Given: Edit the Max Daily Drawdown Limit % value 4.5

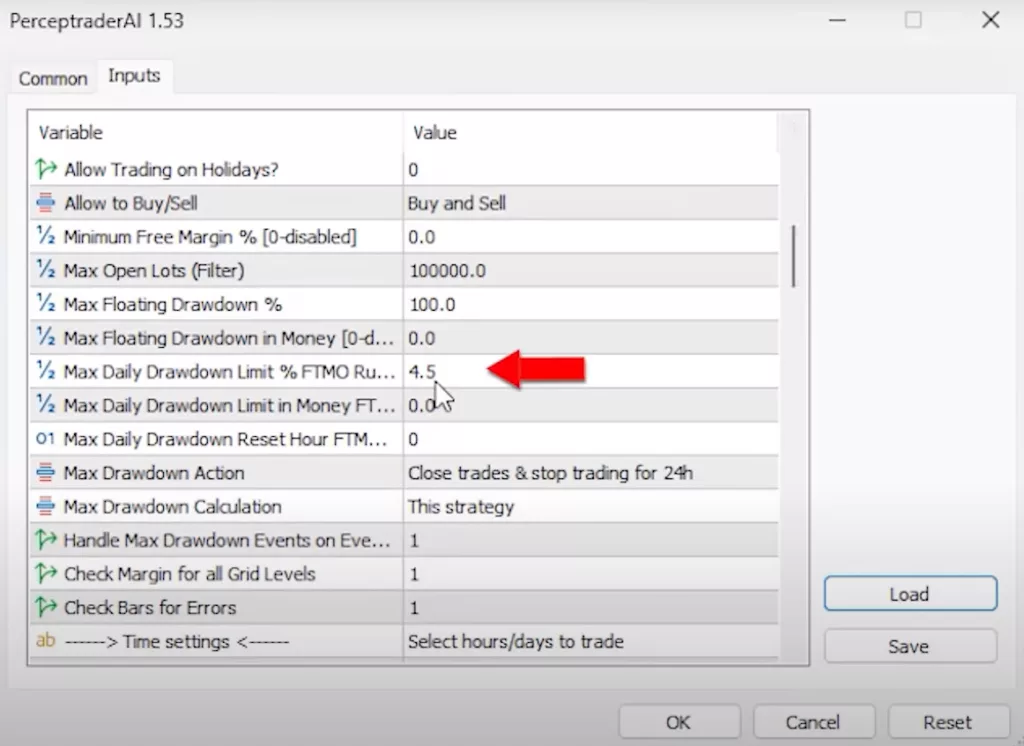Looking at the screenshot, I should click(590, 372).
